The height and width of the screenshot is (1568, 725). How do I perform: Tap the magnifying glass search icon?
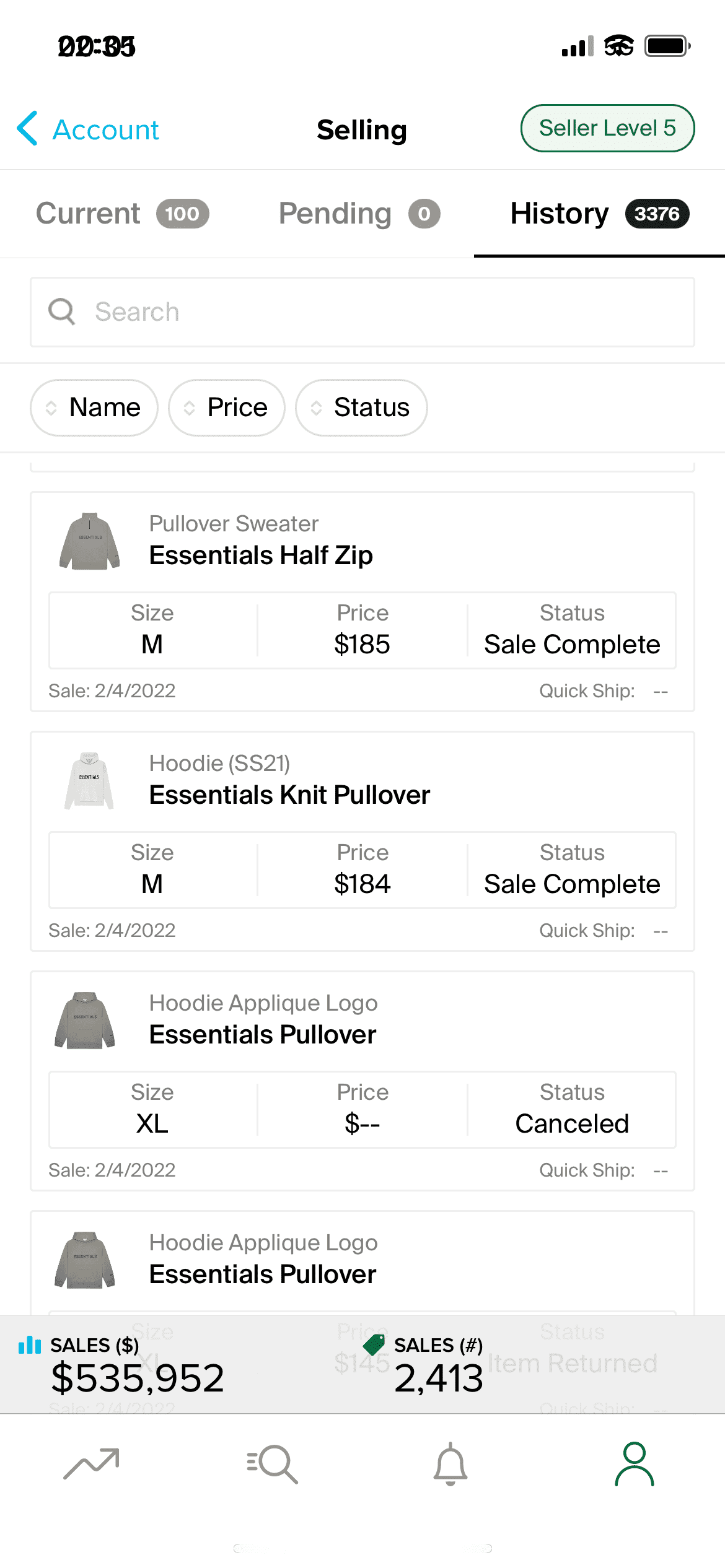[x=62, y=311]
